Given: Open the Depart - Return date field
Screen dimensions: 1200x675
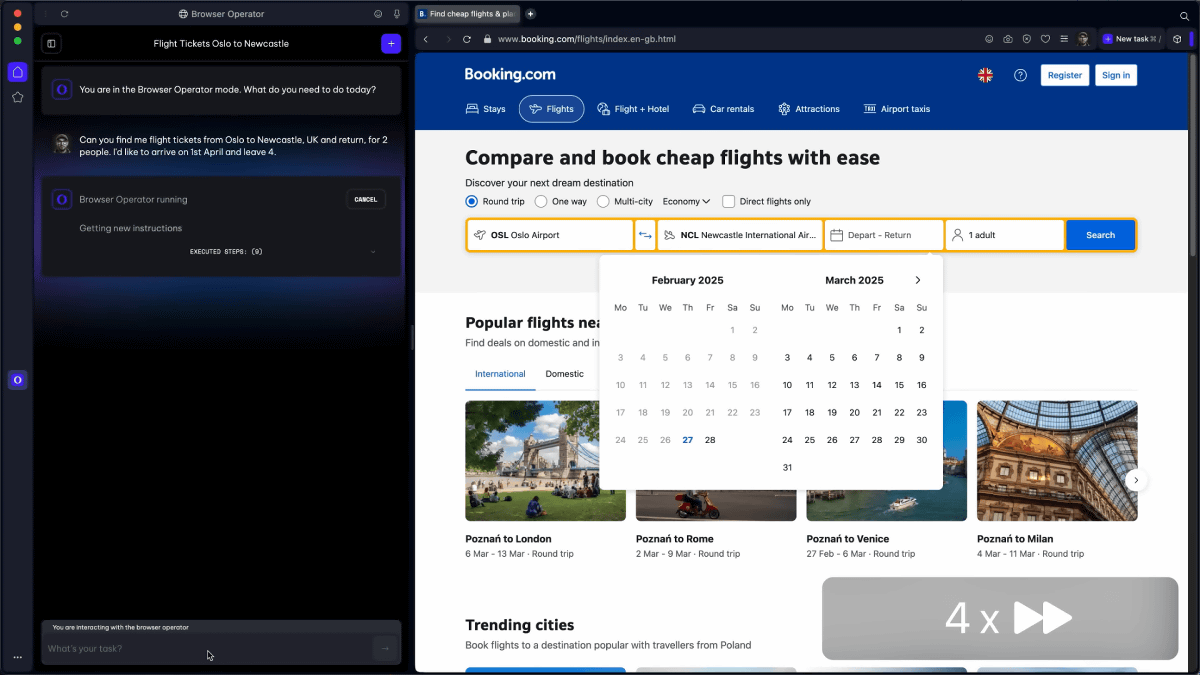Looking at the screenshot, I should coord(884,235).
